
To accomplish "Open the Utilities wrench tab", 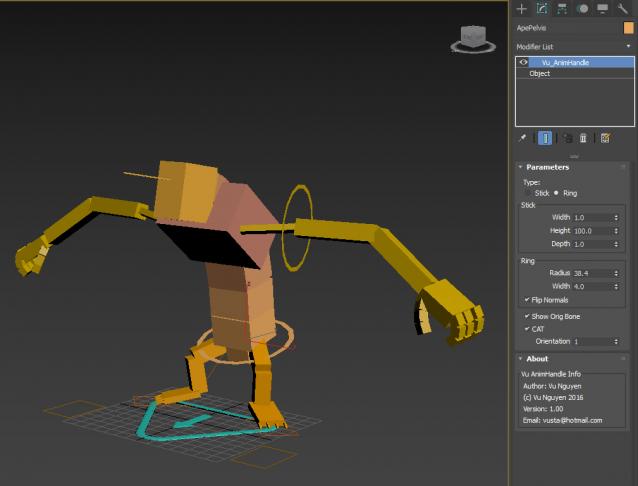I will coord(622,8).
